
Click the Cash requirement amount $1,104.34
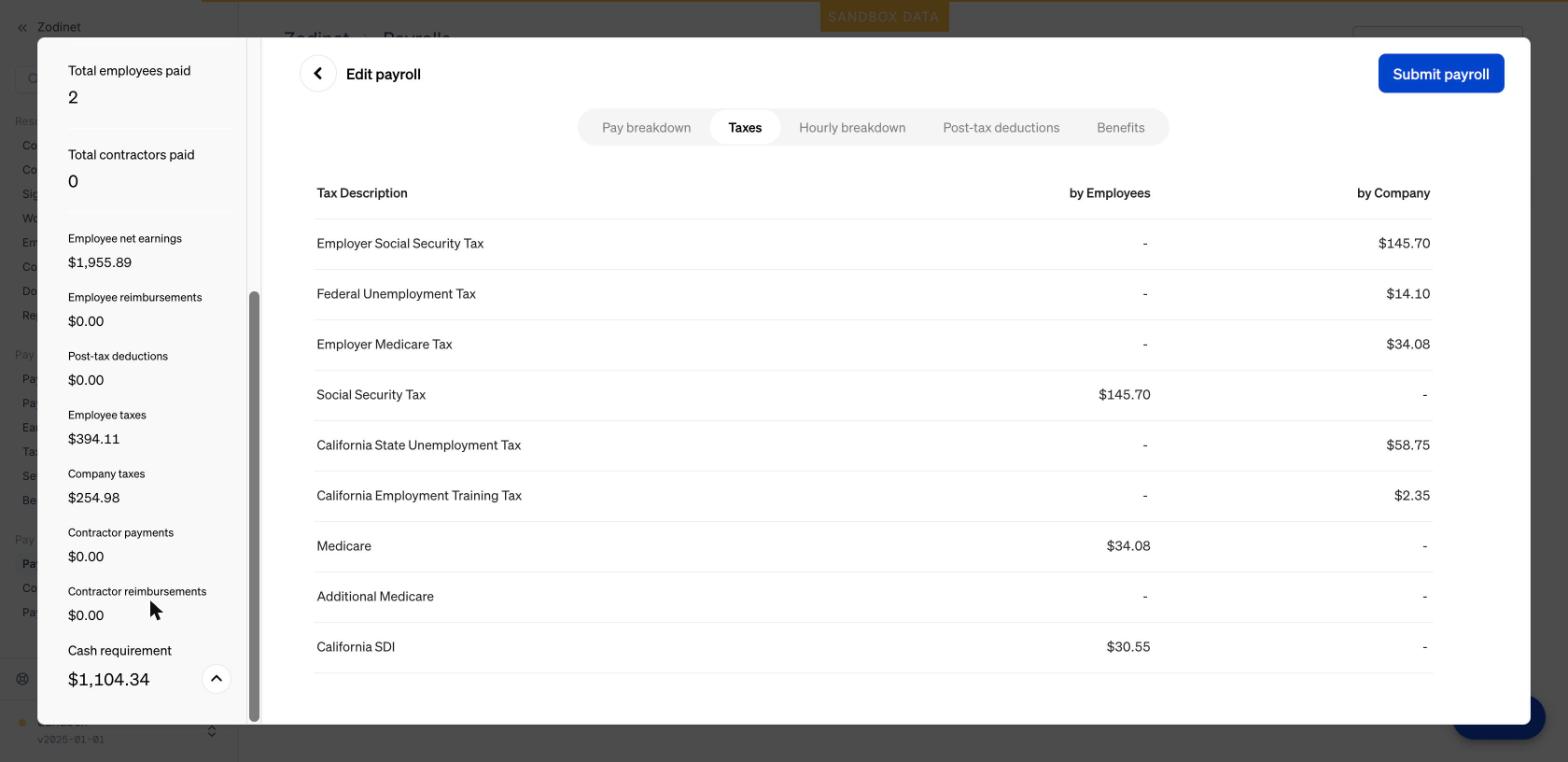(109, 680)
